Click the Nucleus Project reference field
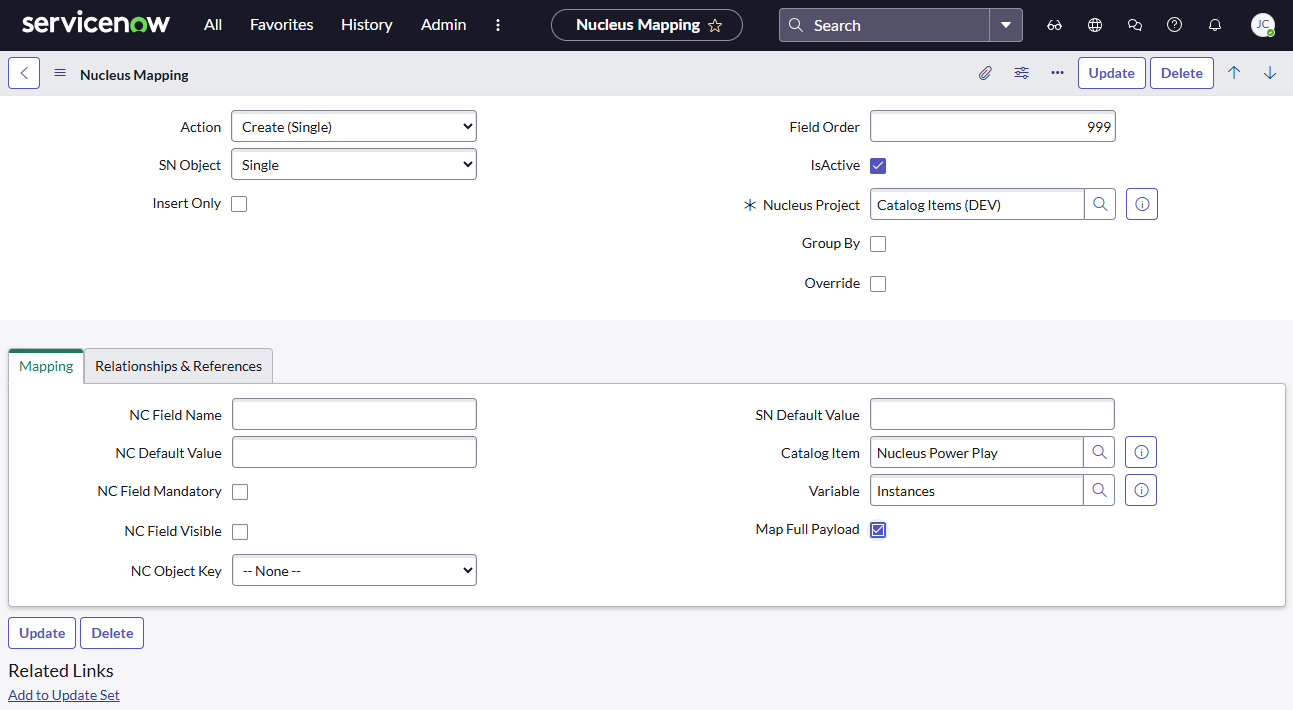This screenshot has width=1293, height=710. tap(977, 205)
